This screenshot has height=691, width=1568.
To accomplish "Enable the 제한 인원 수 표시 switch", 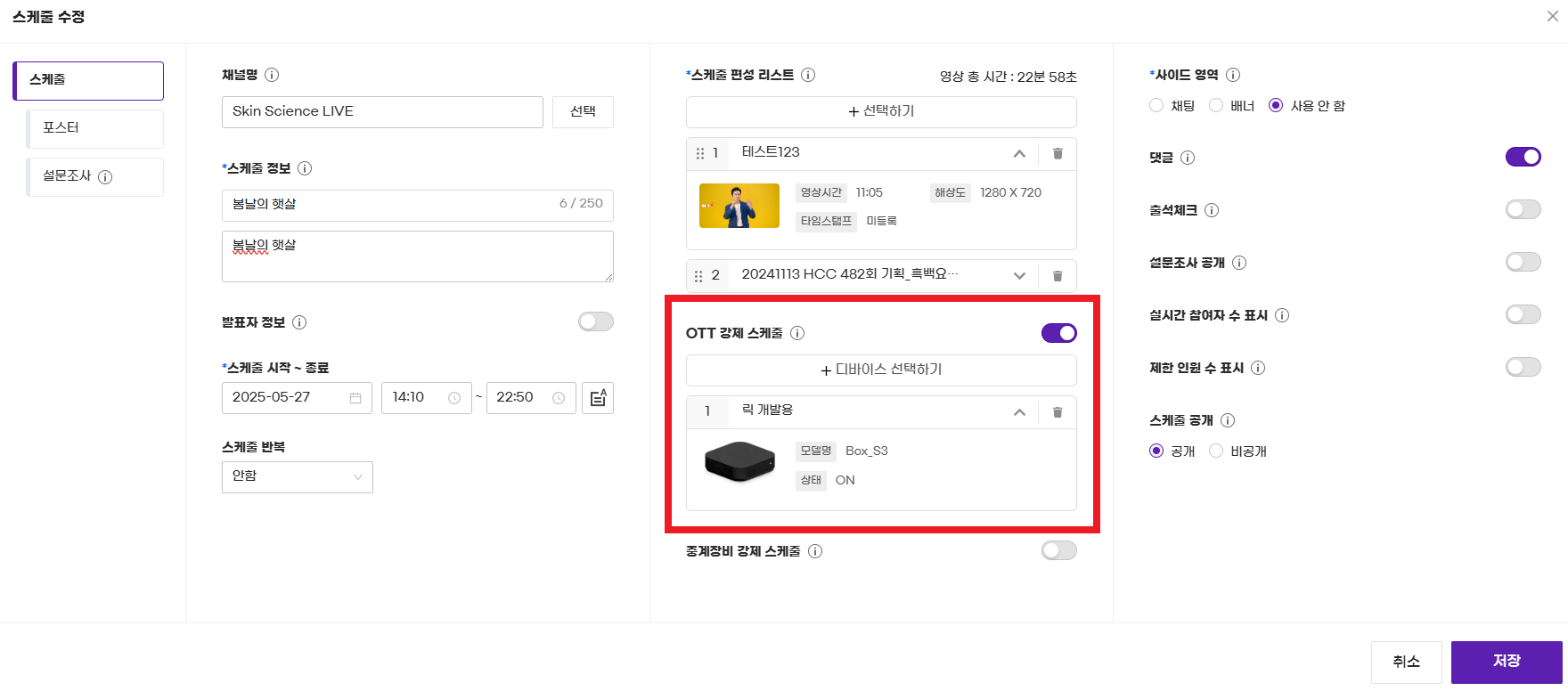I will point(1523,367).
